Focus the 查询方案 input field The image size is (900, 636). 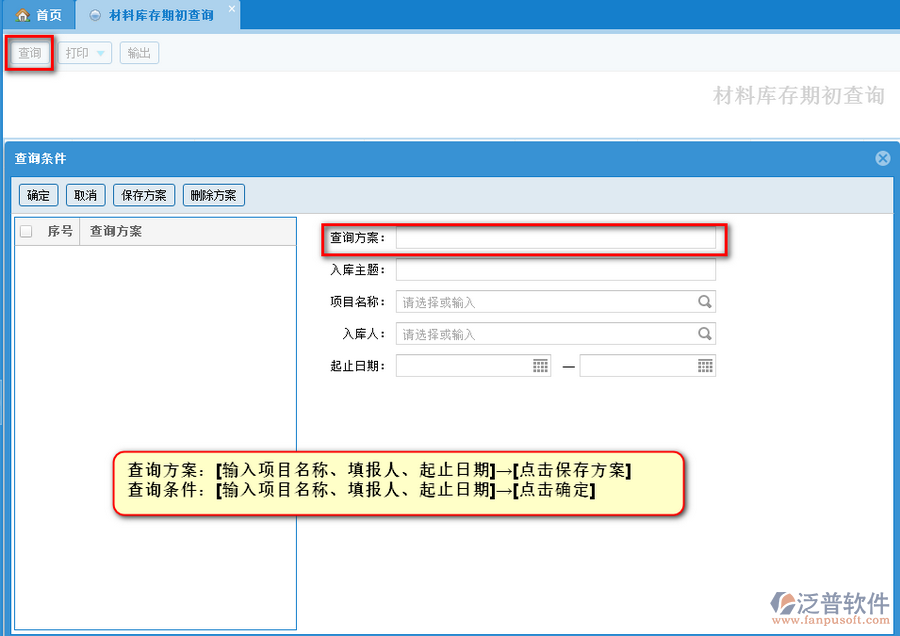click(x=556, y=238)
